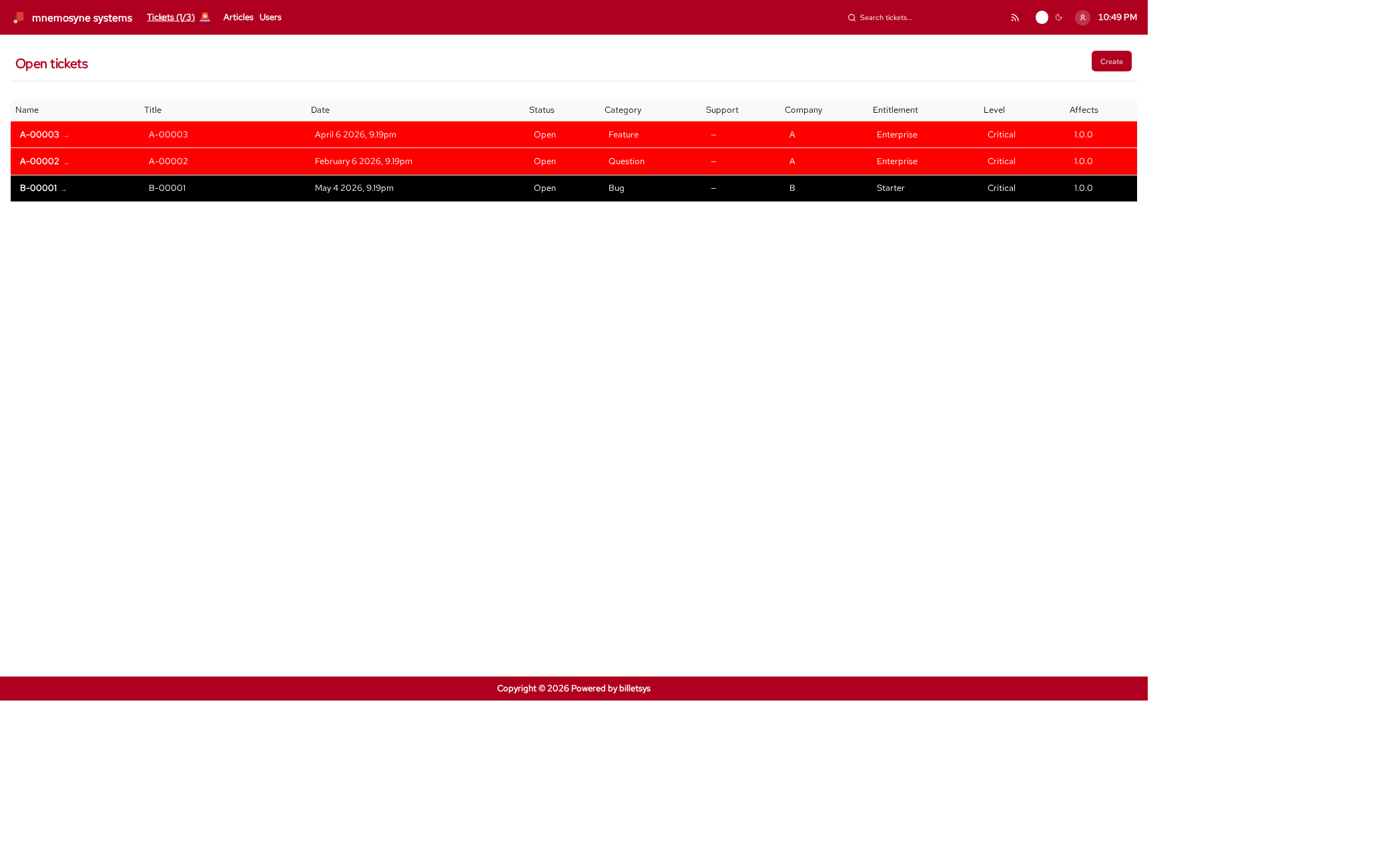This screenshot has width=1400, height=854.
Task: Open ticket B-00001 name link
Action: click(38, 188)
